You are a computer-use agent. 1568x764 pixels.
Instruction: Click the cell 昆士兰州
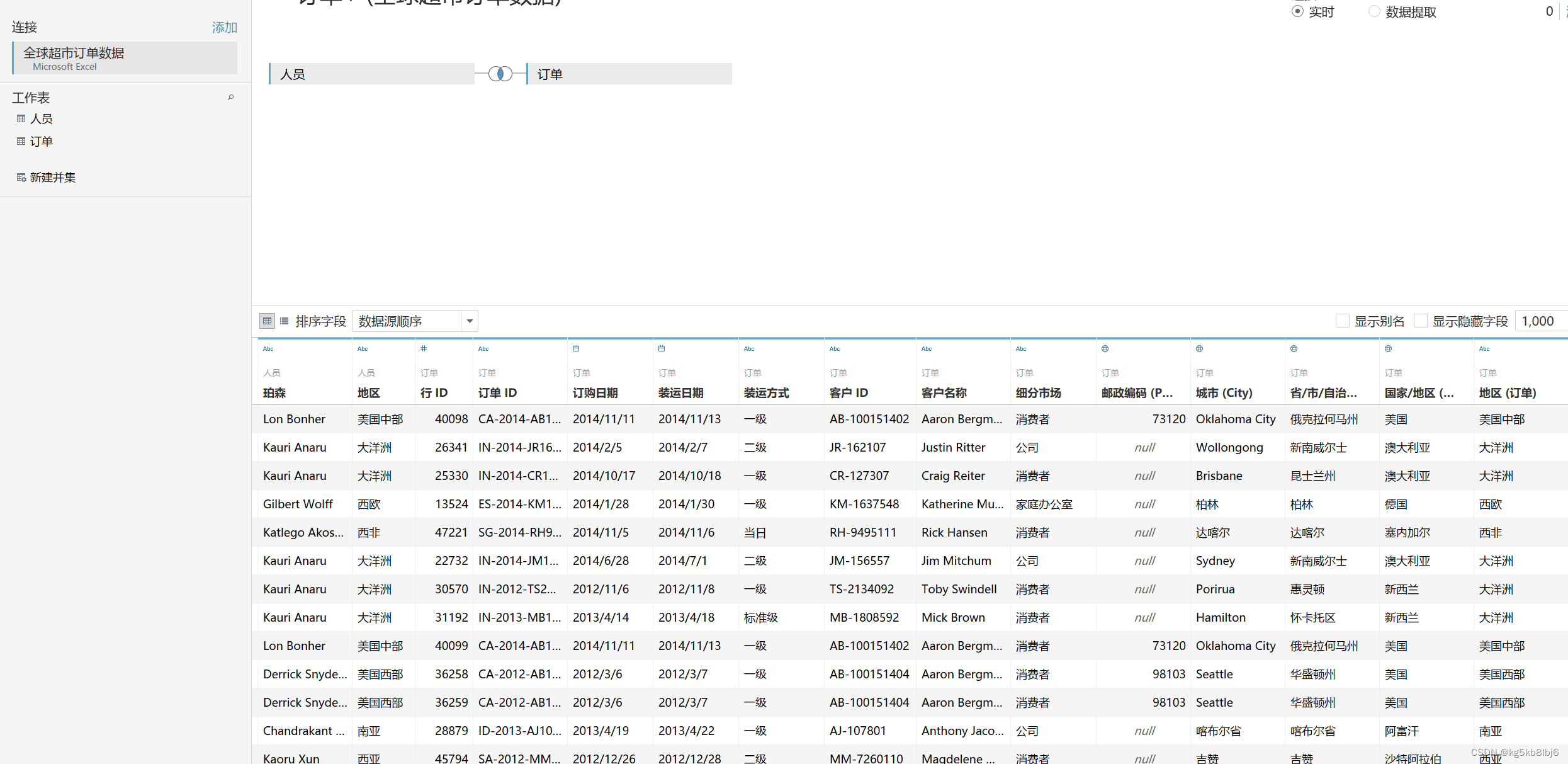[x=1312, y=476]
